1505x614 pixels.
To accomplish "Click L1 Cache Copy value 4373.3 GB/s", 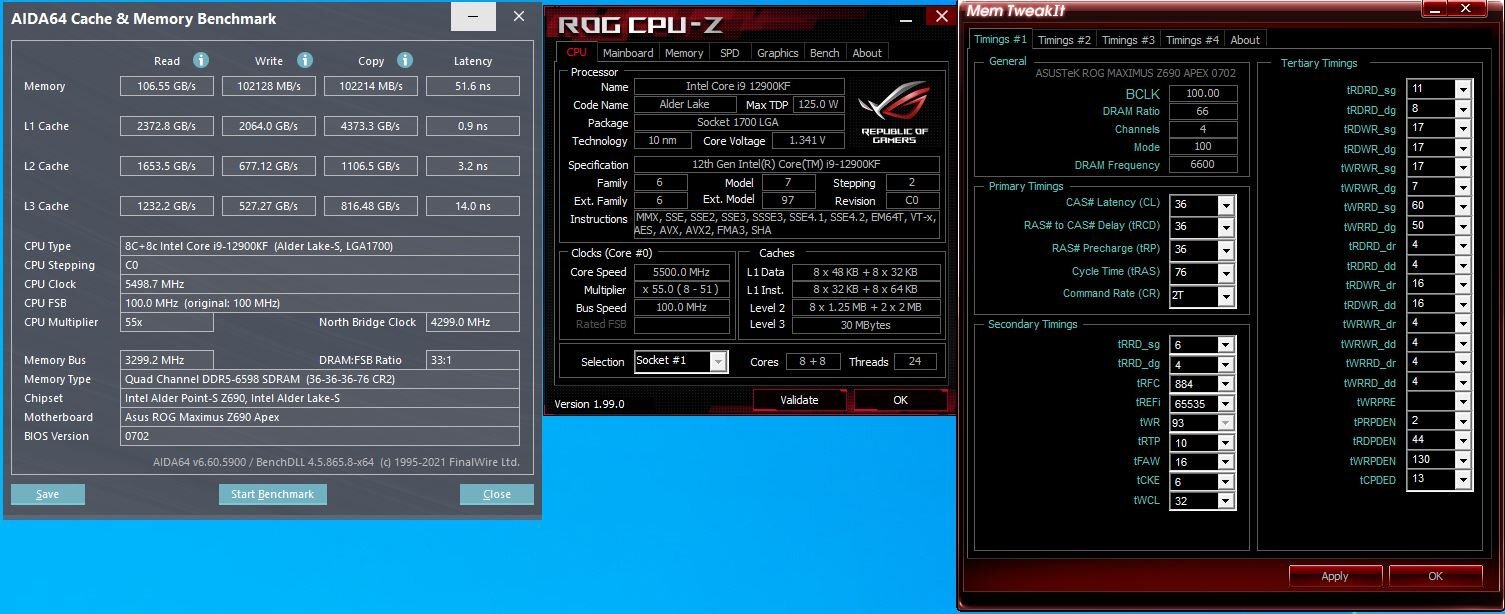I will (x=371, y=126).
